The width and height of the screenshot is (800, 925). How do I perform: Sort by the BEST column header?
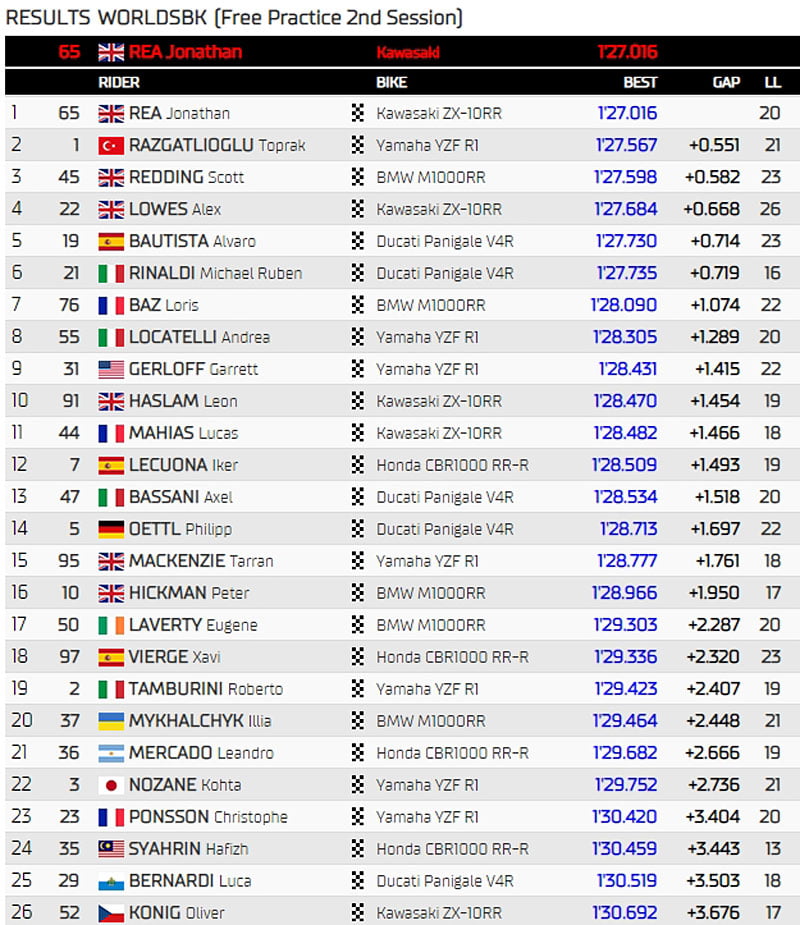coord(640,82)
